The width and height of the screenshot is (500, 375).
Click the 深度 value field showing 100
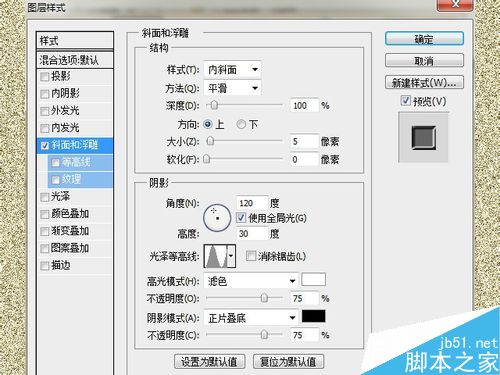[x=304, y=106]
